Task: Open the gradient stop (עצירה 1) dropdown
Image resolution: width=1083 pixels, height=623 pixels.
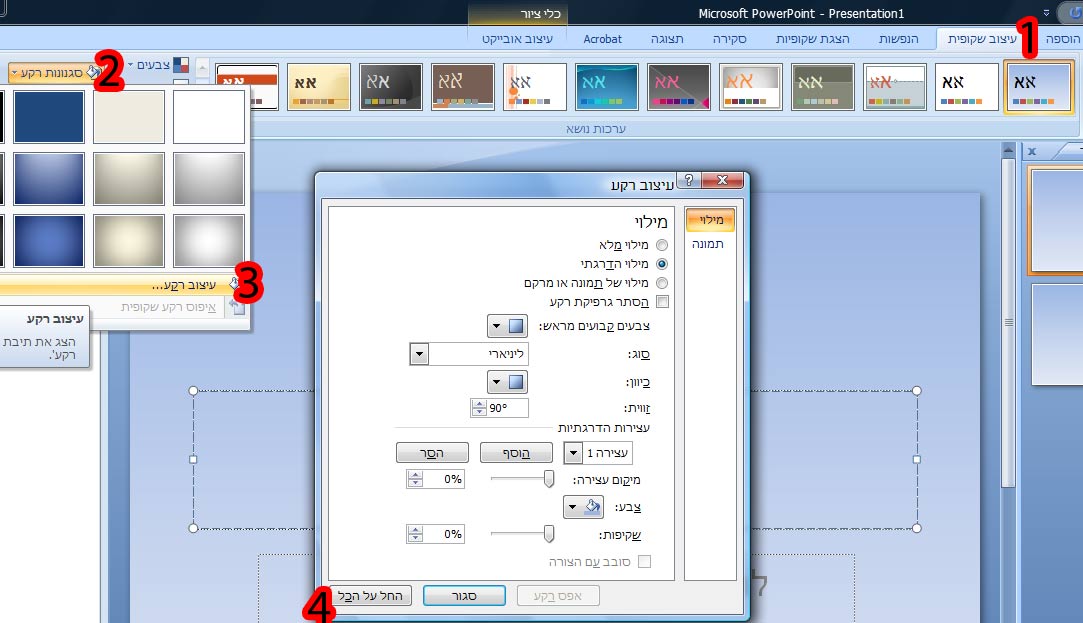Action: [573, 453]
